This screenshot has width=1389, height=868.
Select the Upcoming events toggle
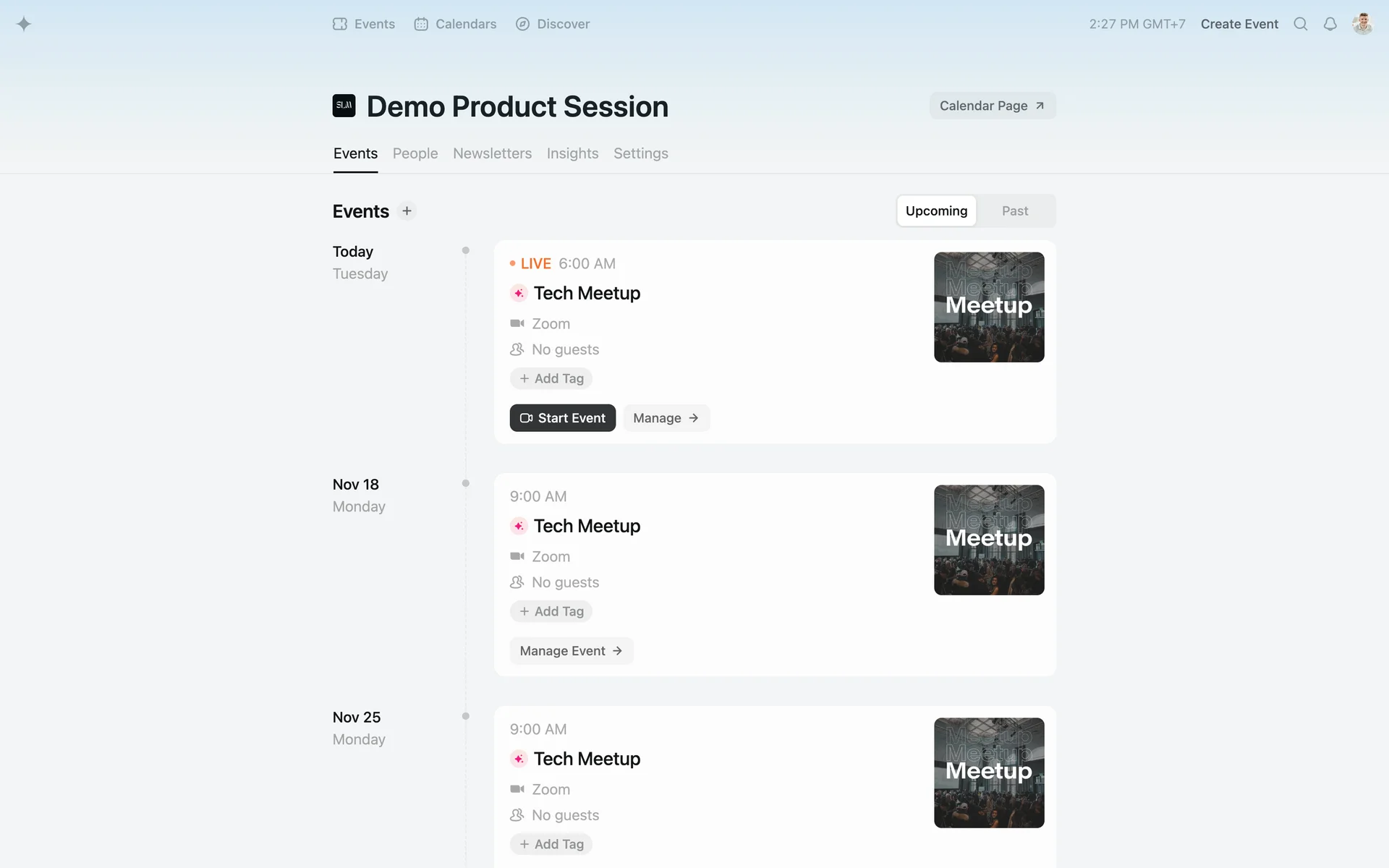tap(936, 211)
